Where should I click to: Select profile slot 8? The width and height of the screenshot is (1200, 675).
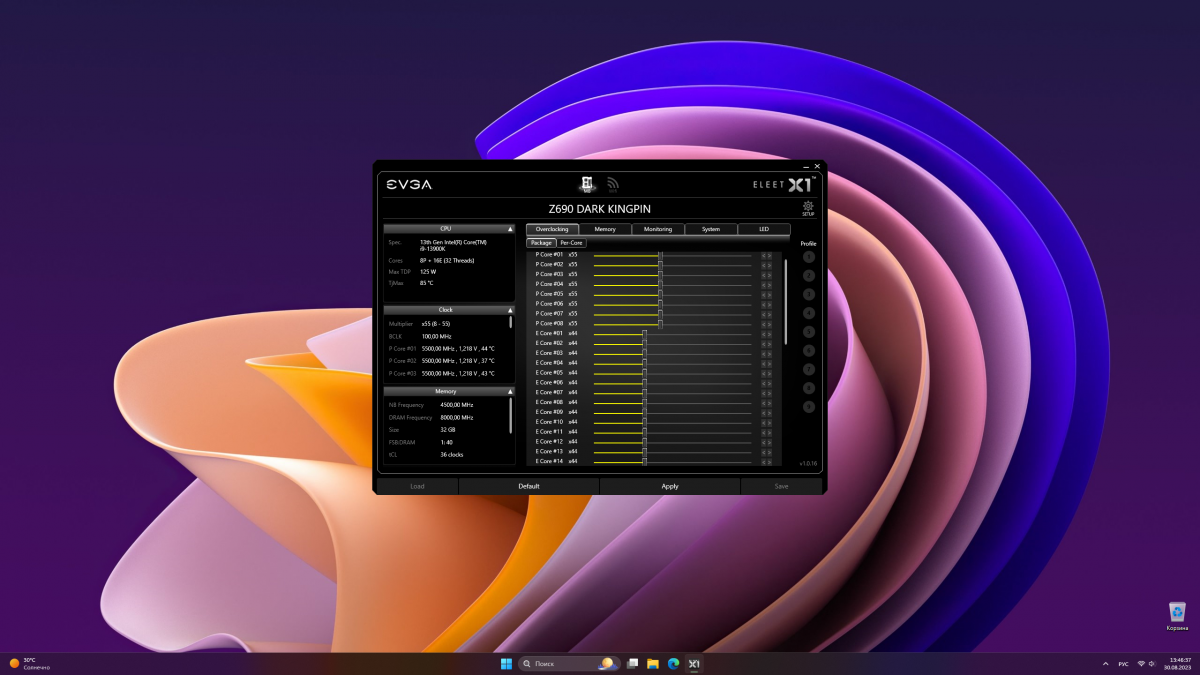tap(809, 388)
